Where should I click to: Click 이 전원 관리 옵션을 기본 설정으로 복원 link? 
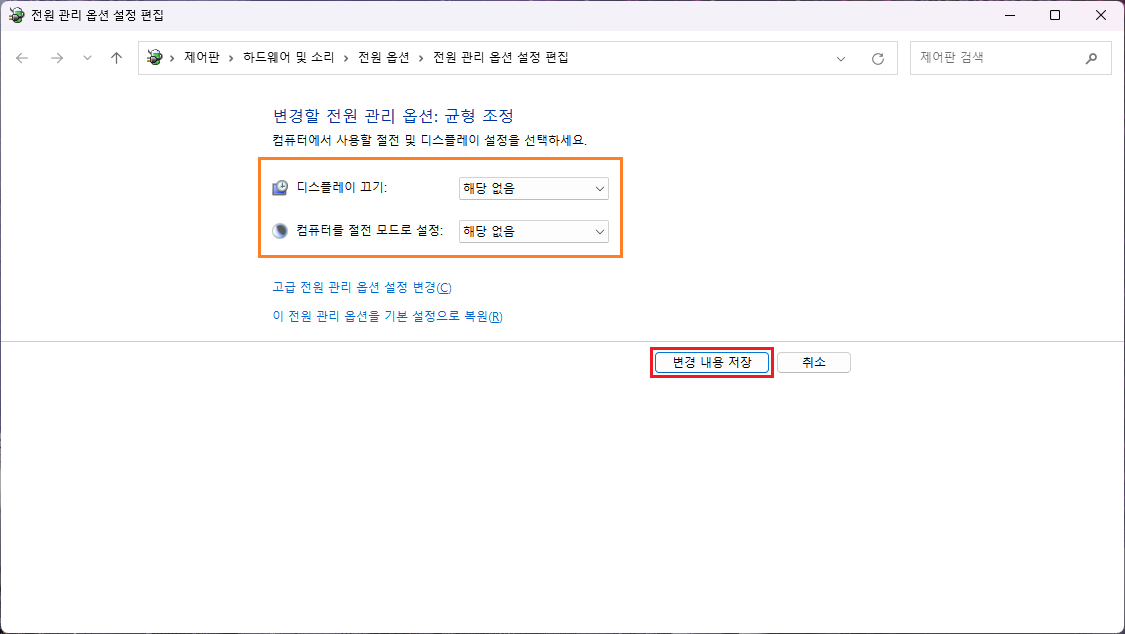point(391,317)
